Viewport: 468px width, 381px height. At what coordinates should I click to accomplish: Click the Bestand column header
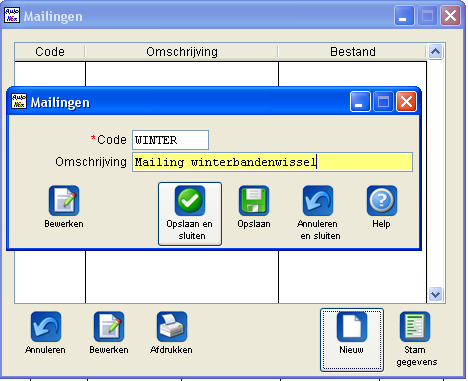(x=353, y=52)
